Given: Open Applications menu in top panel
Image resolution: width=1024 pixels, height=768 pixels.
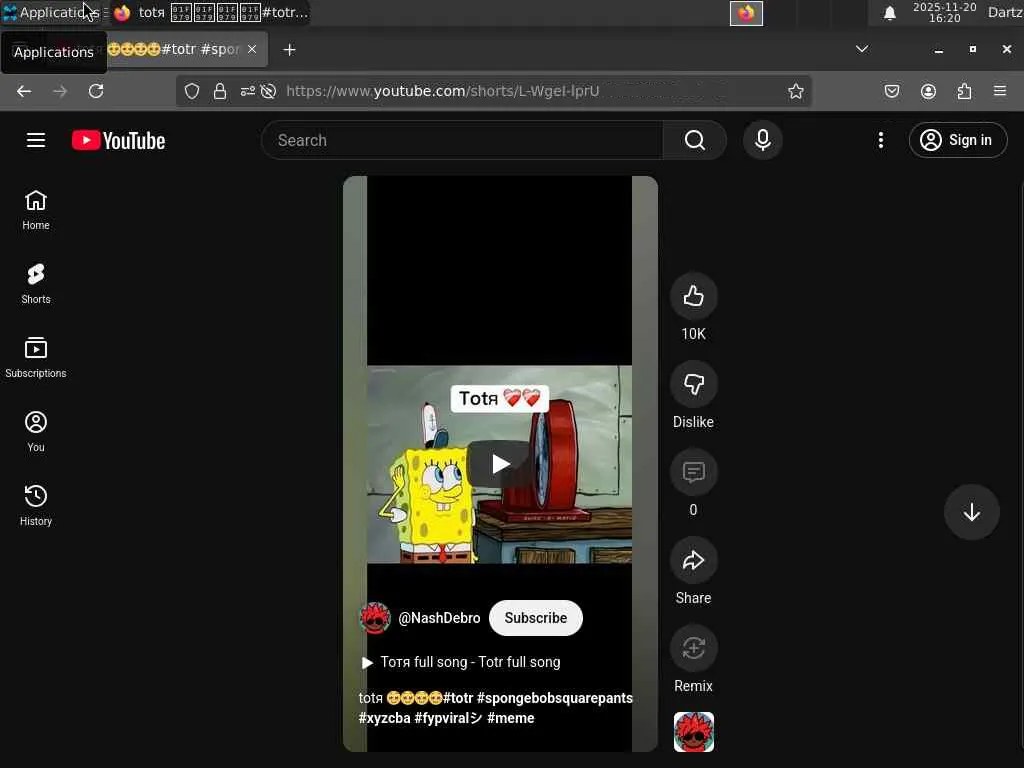Looking at the screenshot, I should coord(51,12).
